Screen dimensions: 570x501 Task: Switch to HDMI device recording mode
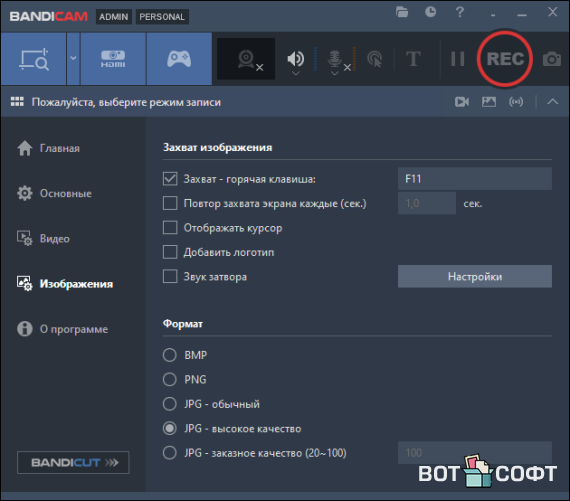point(113,59)
